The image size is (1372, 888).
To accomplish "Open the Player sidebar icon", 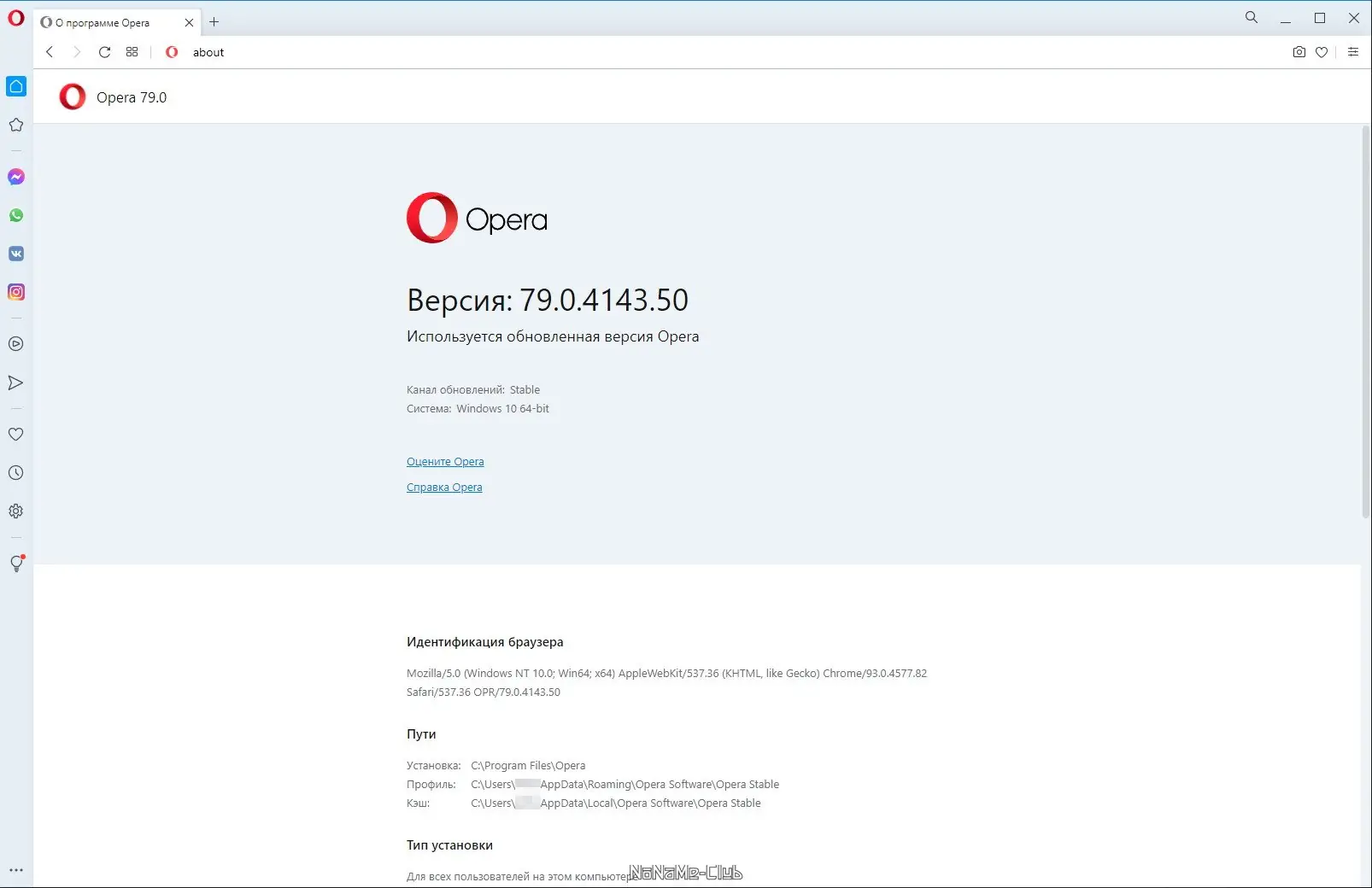I will tap(16, 344).
